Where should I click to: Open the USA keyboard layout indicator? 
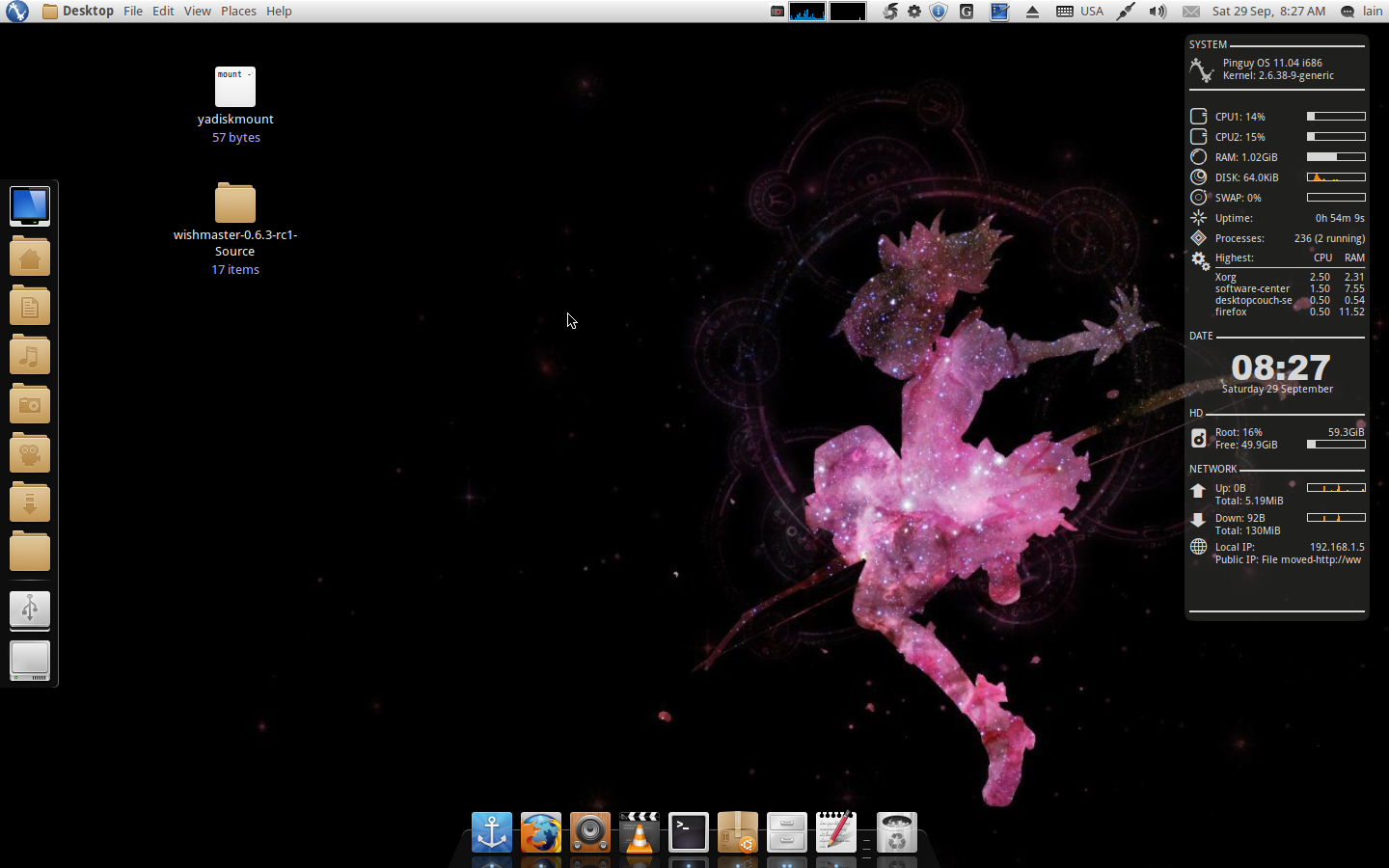pyautogui.click(x=1080, y=12)
